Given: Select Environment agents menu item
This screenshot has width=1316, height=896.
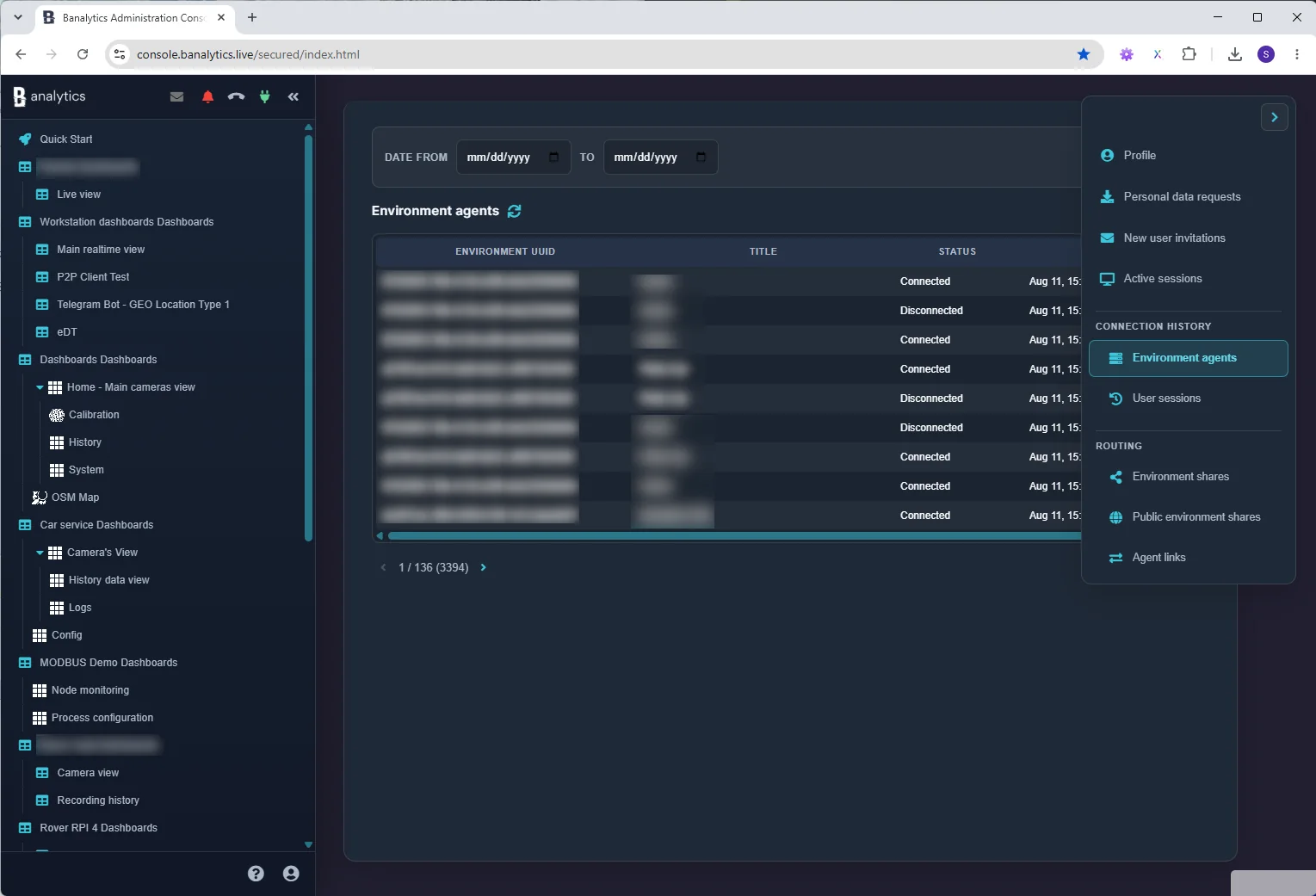Looking at the screenshot, I should coord(1188,358).
